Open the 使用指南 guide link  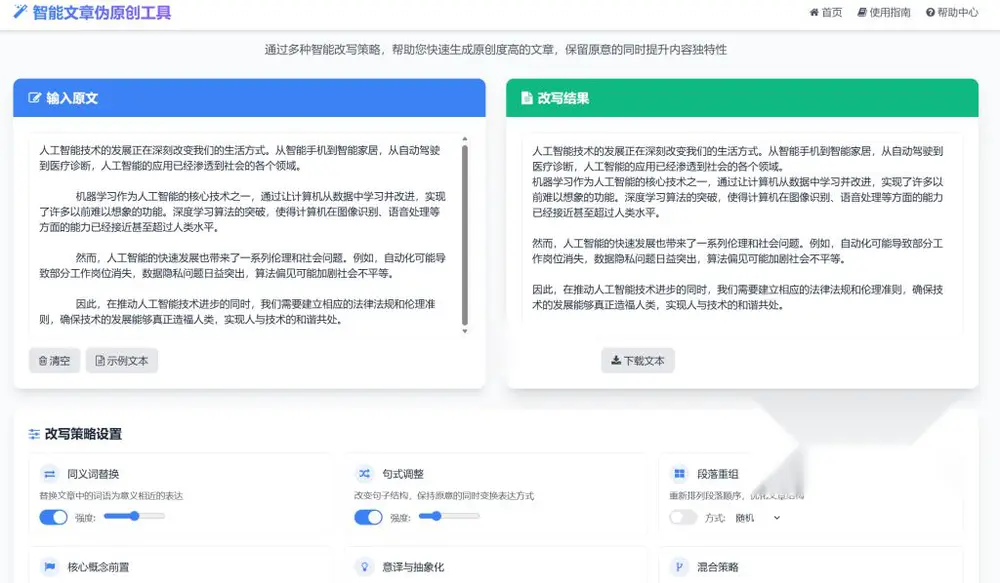click(883, 12)
